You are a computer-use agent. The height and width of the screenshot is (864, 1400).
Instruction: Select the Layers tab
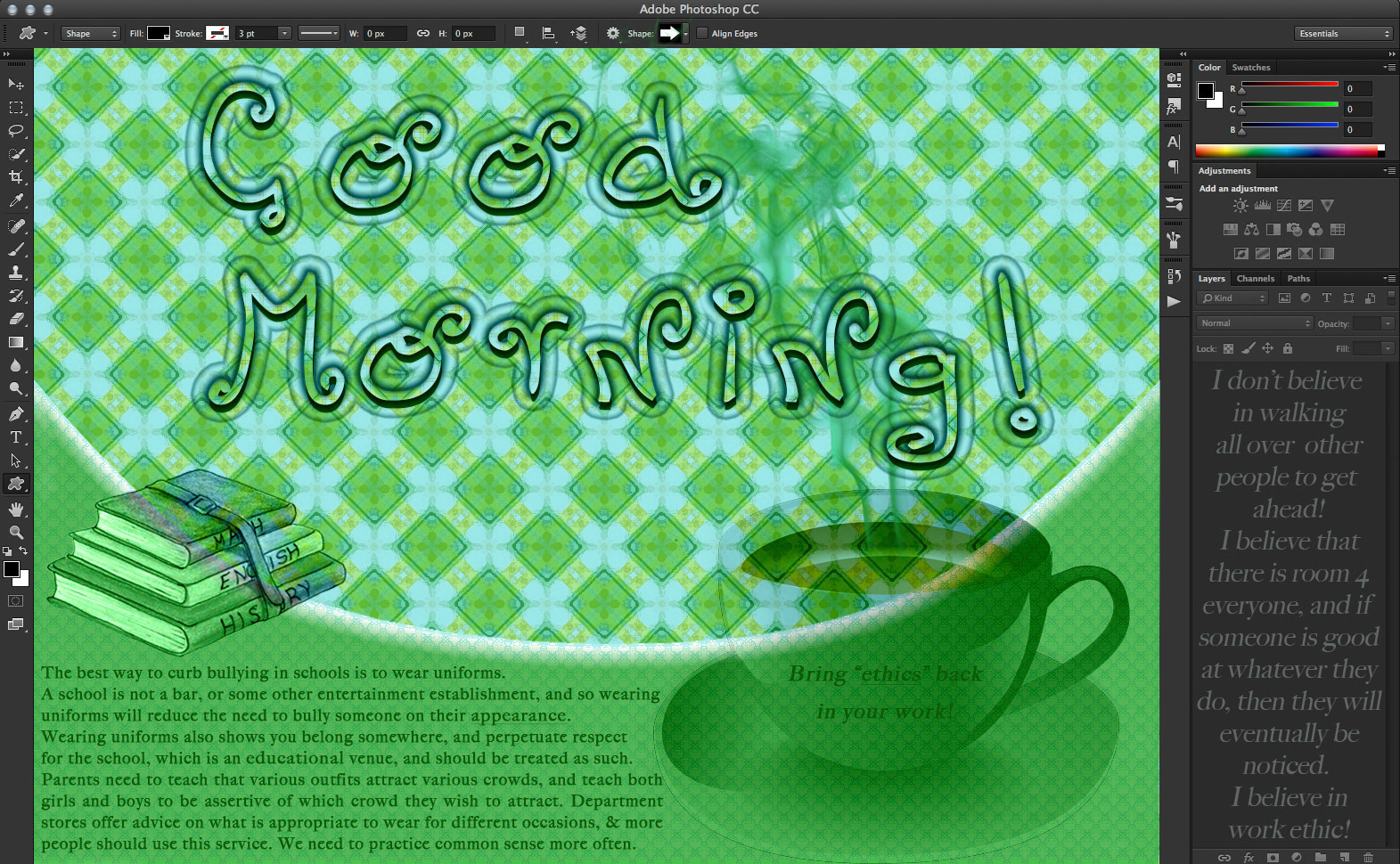(x=1211, y=279)
